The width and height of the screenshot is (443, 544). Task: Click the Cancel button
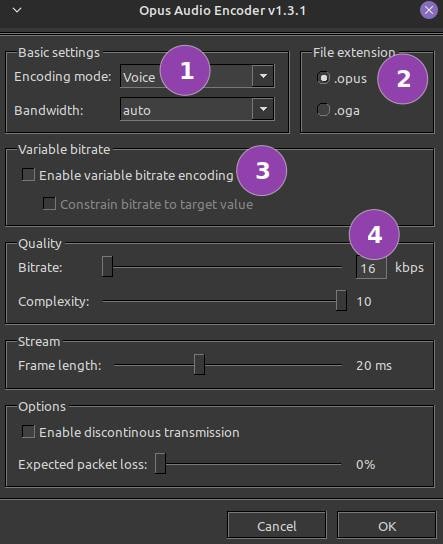(276, 526)
